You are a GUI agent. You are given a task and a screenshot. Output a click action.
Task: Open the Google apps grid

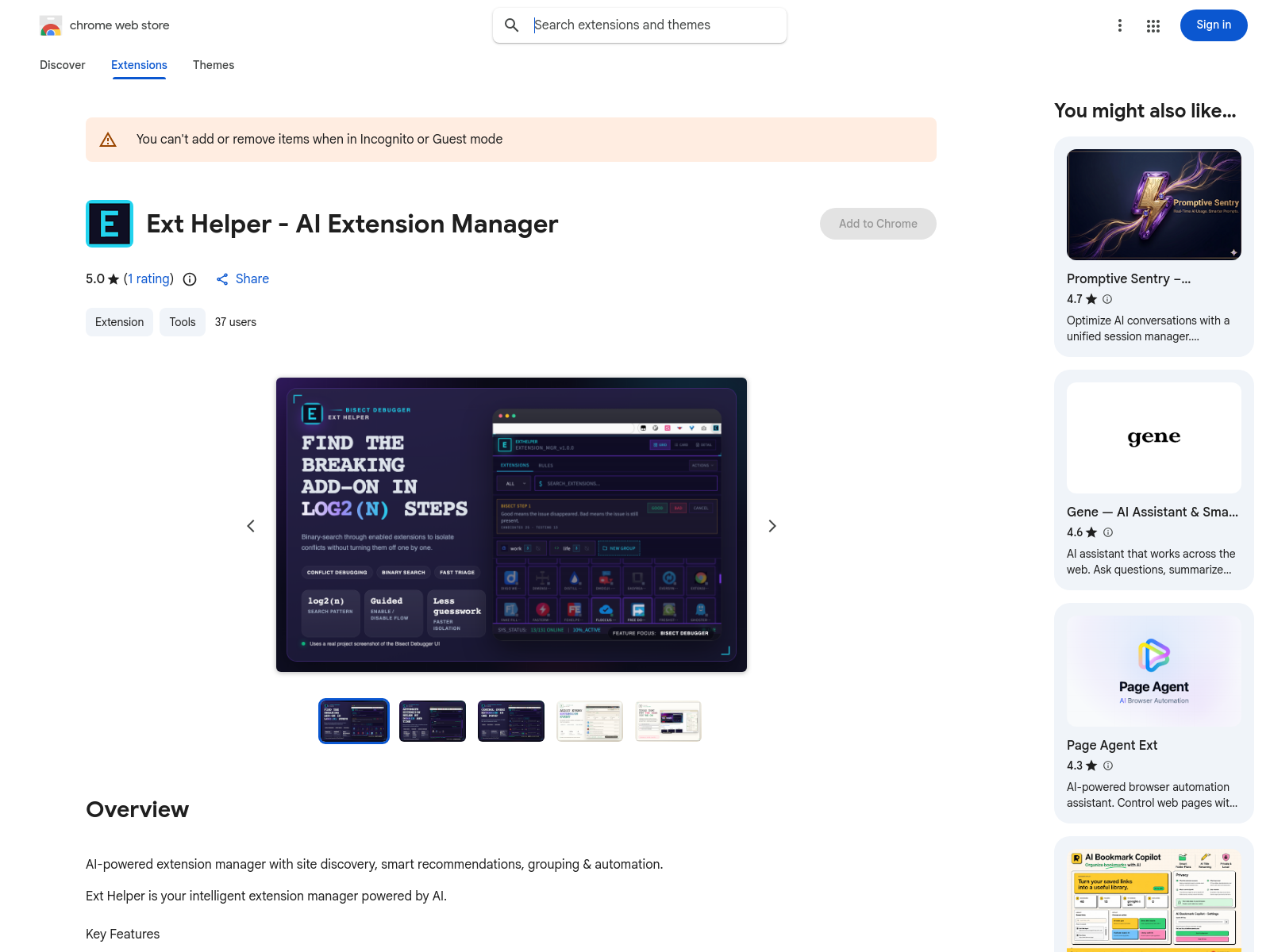pyautogui.click(x=1153, y=25)
